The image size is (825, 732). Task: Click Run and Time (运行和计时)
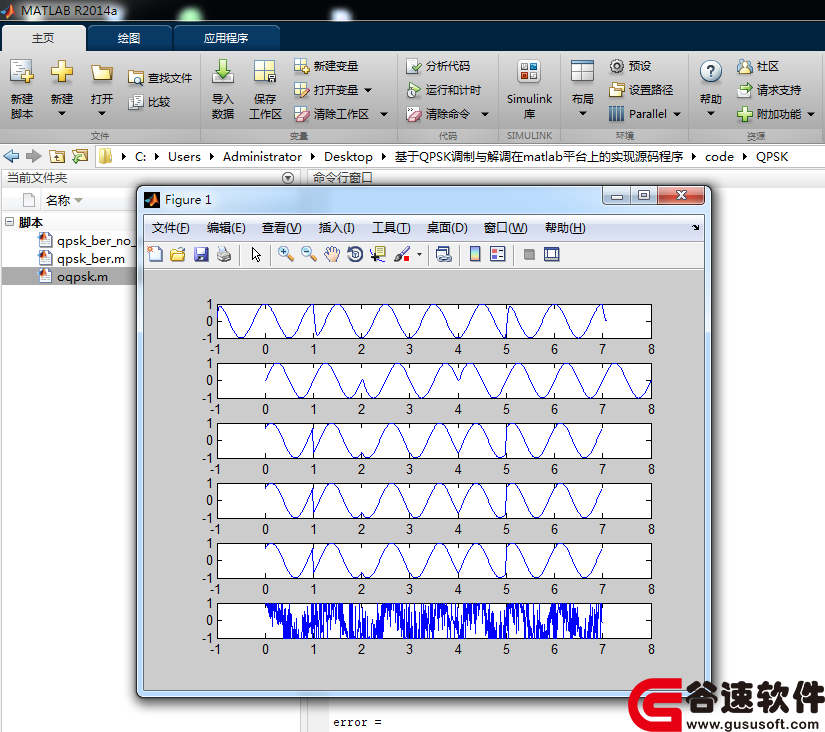pos(444,90)
